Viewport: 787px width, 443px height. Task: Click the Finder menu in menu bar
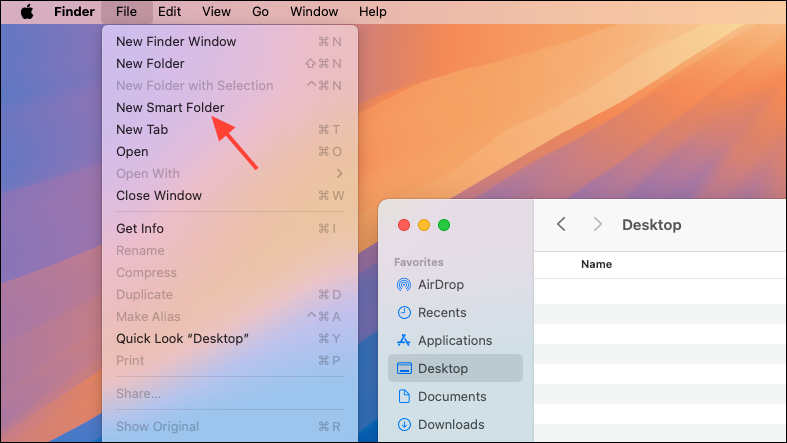pos(74,12)
